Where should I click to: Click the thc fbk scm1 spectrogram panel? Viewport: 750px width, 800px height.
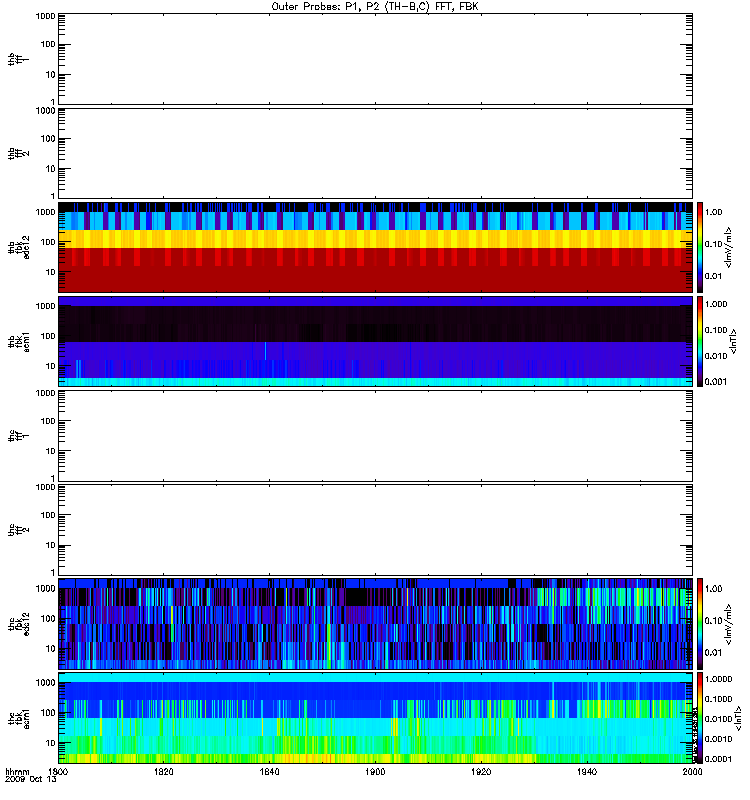(x=376, y=718)
